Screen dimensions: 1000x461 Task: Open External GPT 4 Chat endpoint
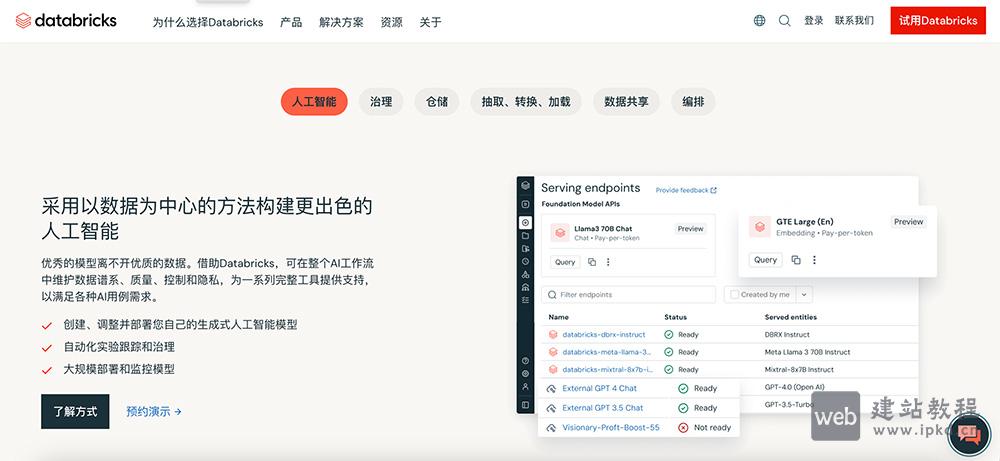599,388
